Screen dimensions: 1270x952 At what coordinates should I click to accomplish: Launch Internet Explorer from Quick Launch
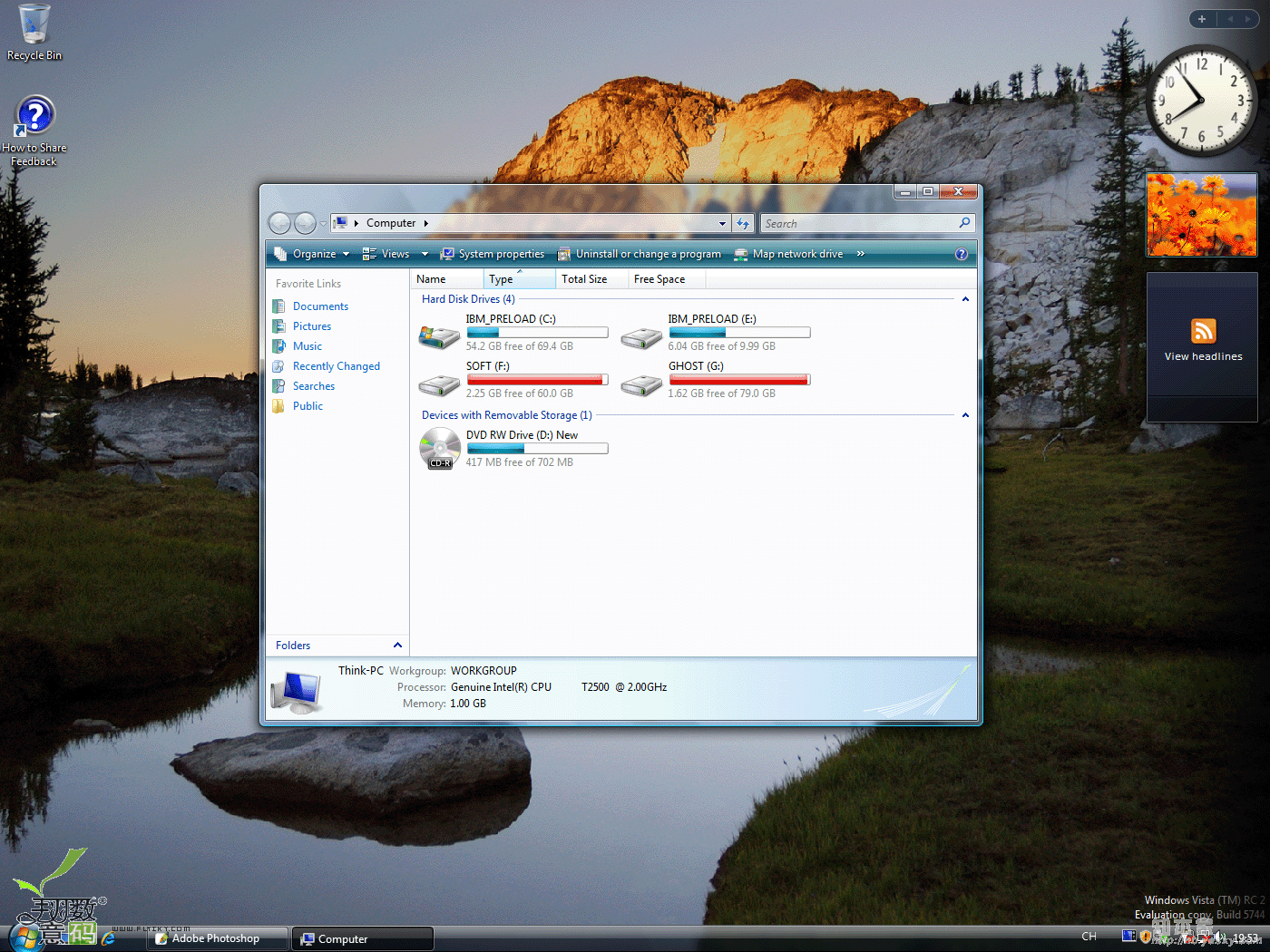click(x=108, y=939)
